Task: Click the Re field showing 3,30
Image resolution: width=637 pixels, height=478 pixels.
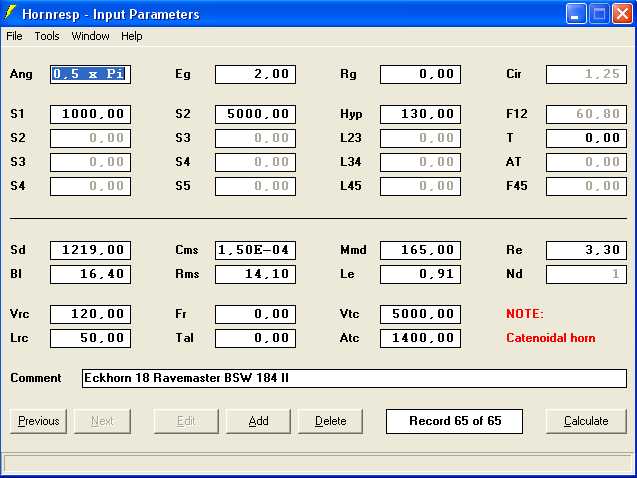Action: pyautogui.click(x=586, y=250)
